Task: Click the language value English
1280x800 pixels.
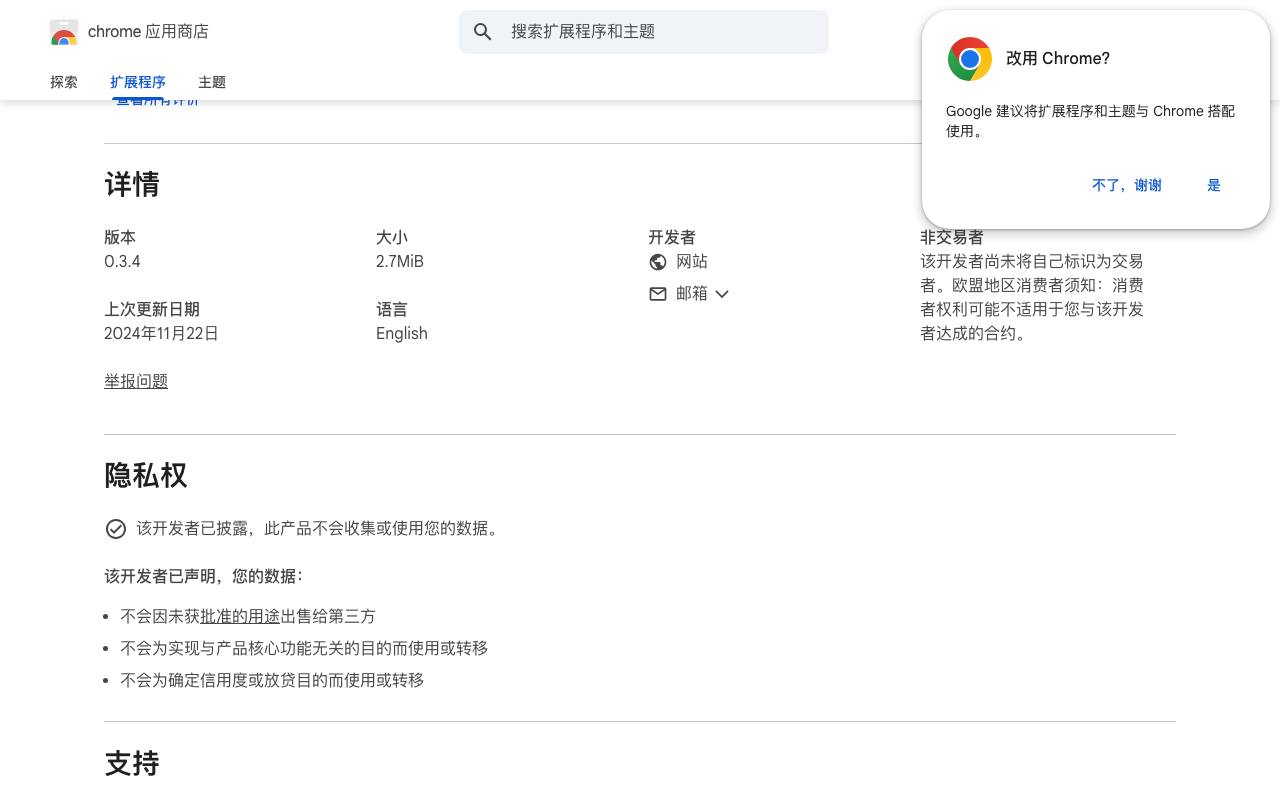Action: (402, 334)
